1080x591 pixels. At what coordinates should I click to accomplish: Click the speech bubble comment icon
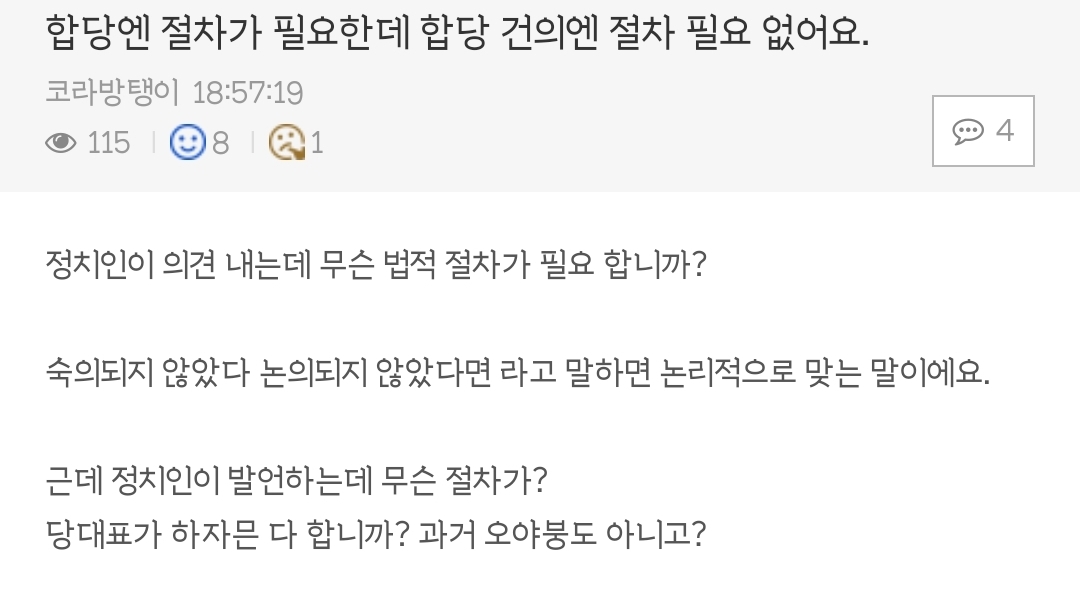click(968, 131)
